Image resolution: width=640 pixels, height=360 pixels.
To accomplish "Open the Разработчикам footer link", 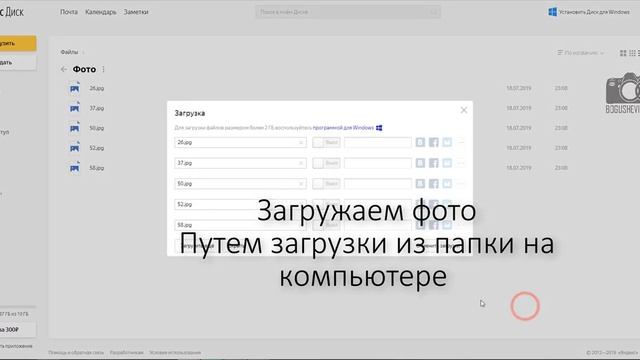I will pos(127,352).
